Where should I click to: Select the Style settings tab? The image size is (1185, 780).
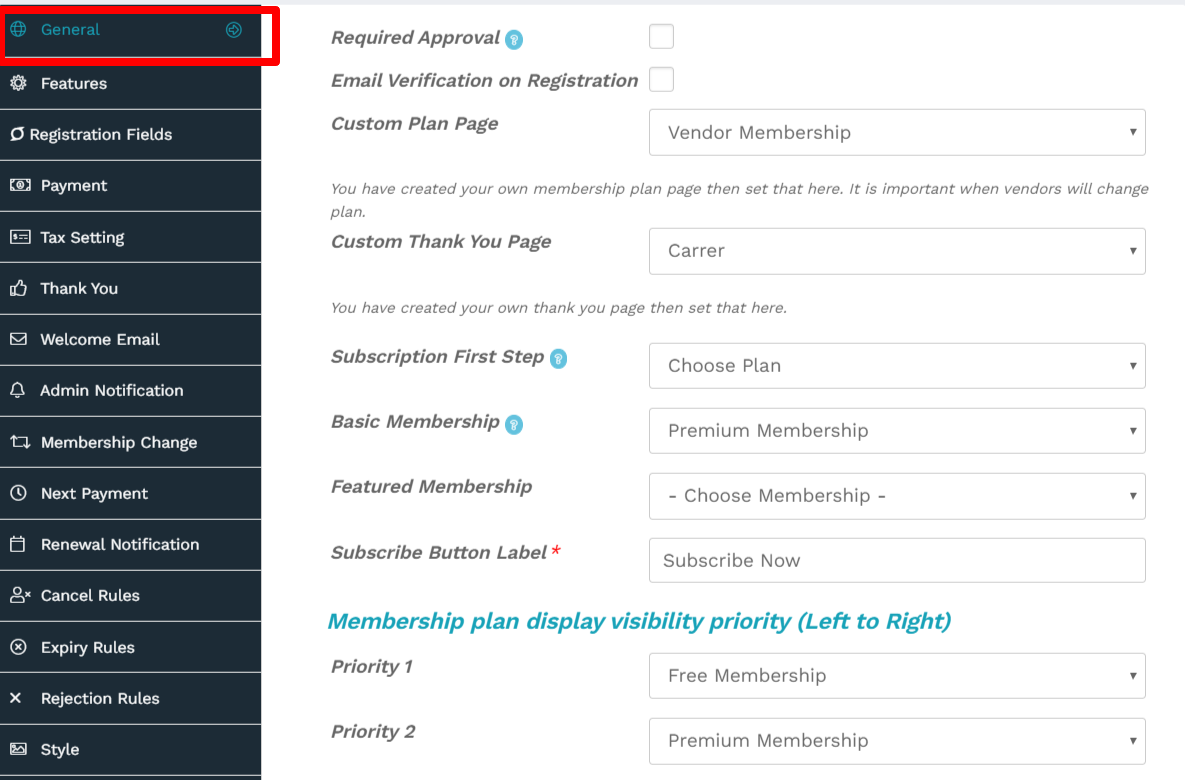pyautogui.click(x=60, y=750)
